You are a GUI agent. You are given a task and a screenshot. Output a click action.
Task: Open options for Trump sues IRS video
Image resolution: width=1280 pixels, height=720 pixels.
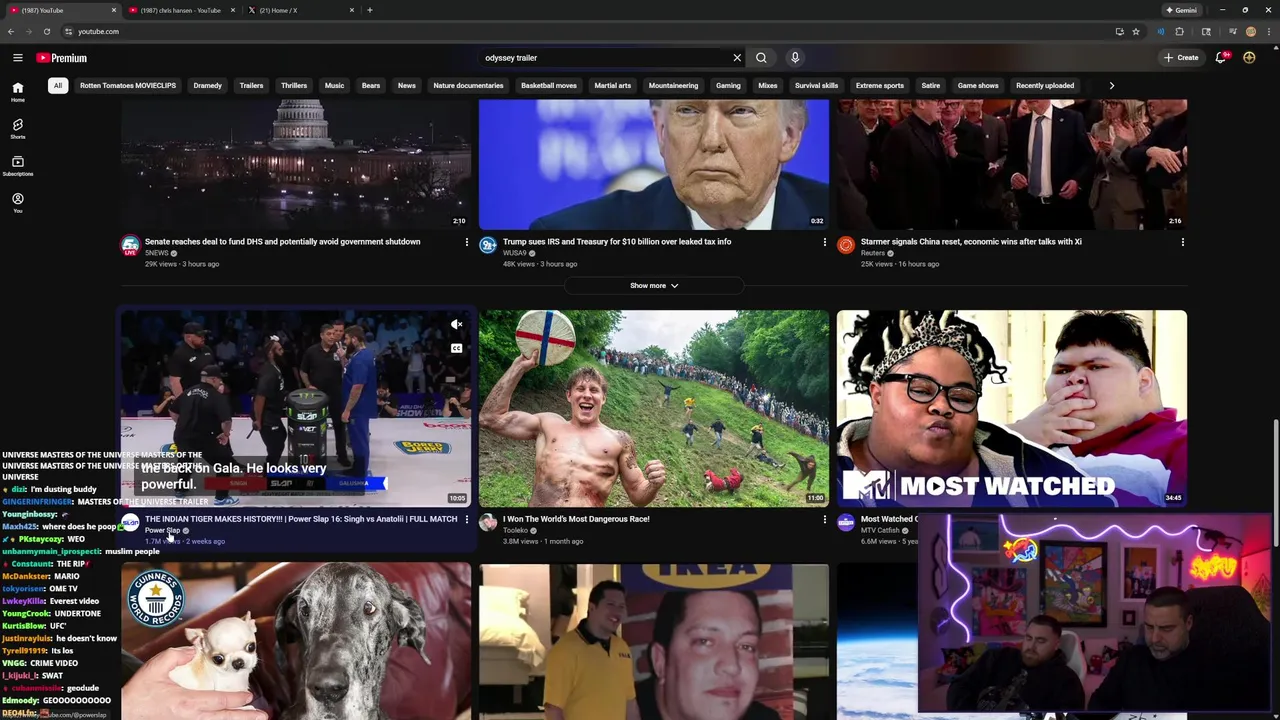(x=824, y=242)
